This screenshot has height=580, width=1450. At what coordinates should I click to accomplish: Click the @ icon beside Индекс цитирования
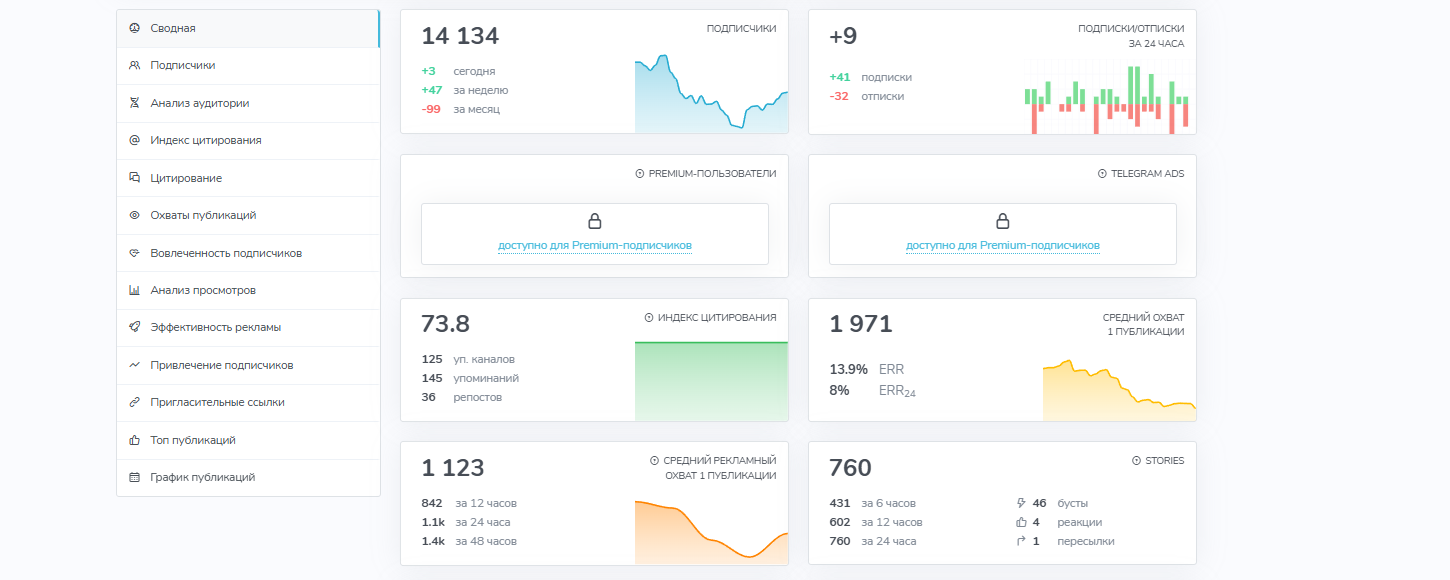click(x=134, y=140)
